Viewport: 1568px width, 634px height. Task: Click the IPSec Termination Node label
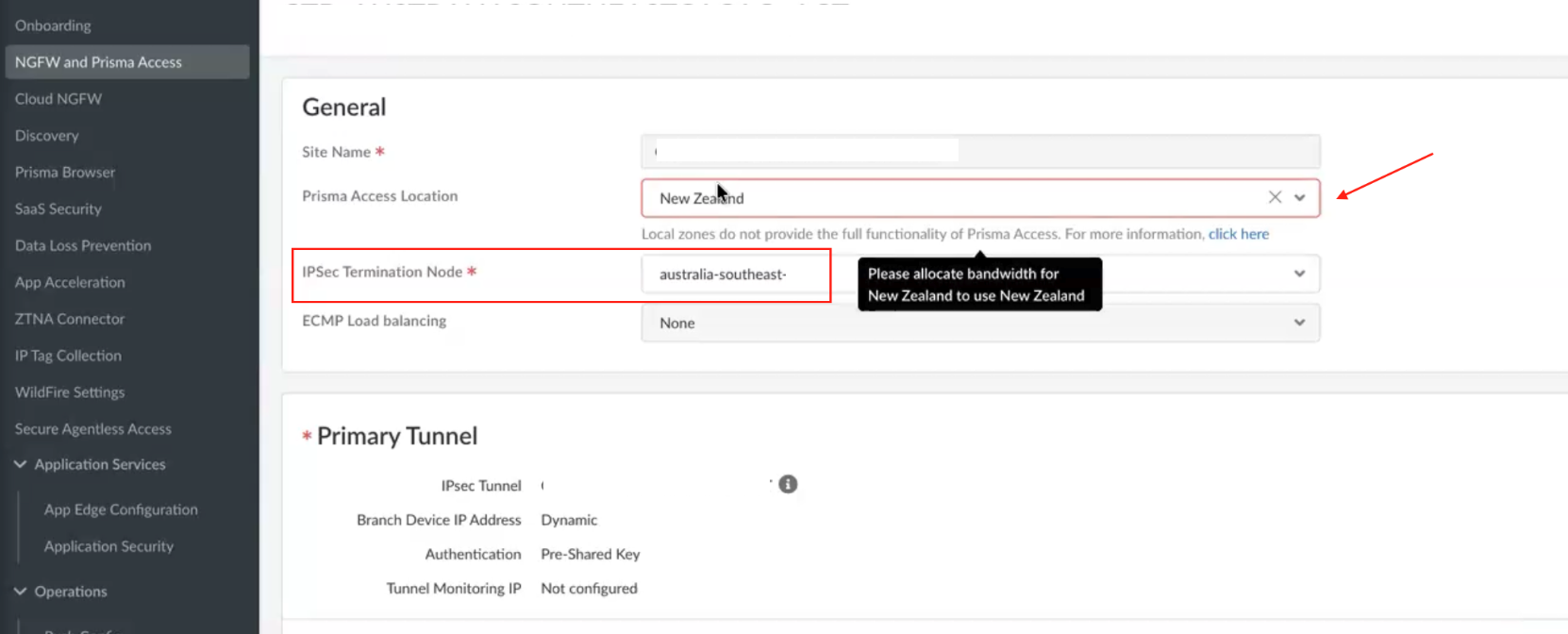coord(382,272)
